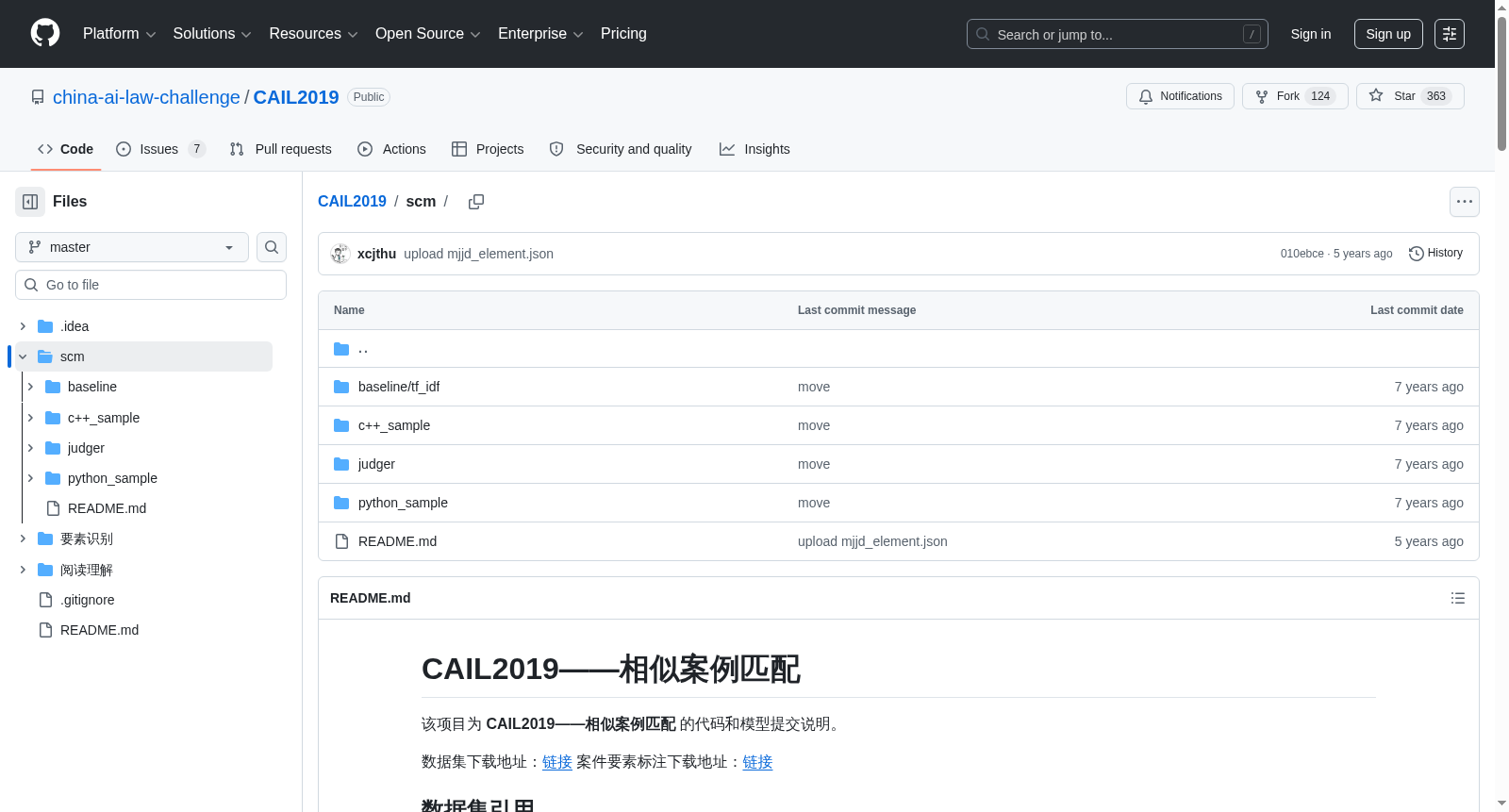The height and width of the screenshot is (812, 1509).
Task: View commit History
Action: (1435, 253)
